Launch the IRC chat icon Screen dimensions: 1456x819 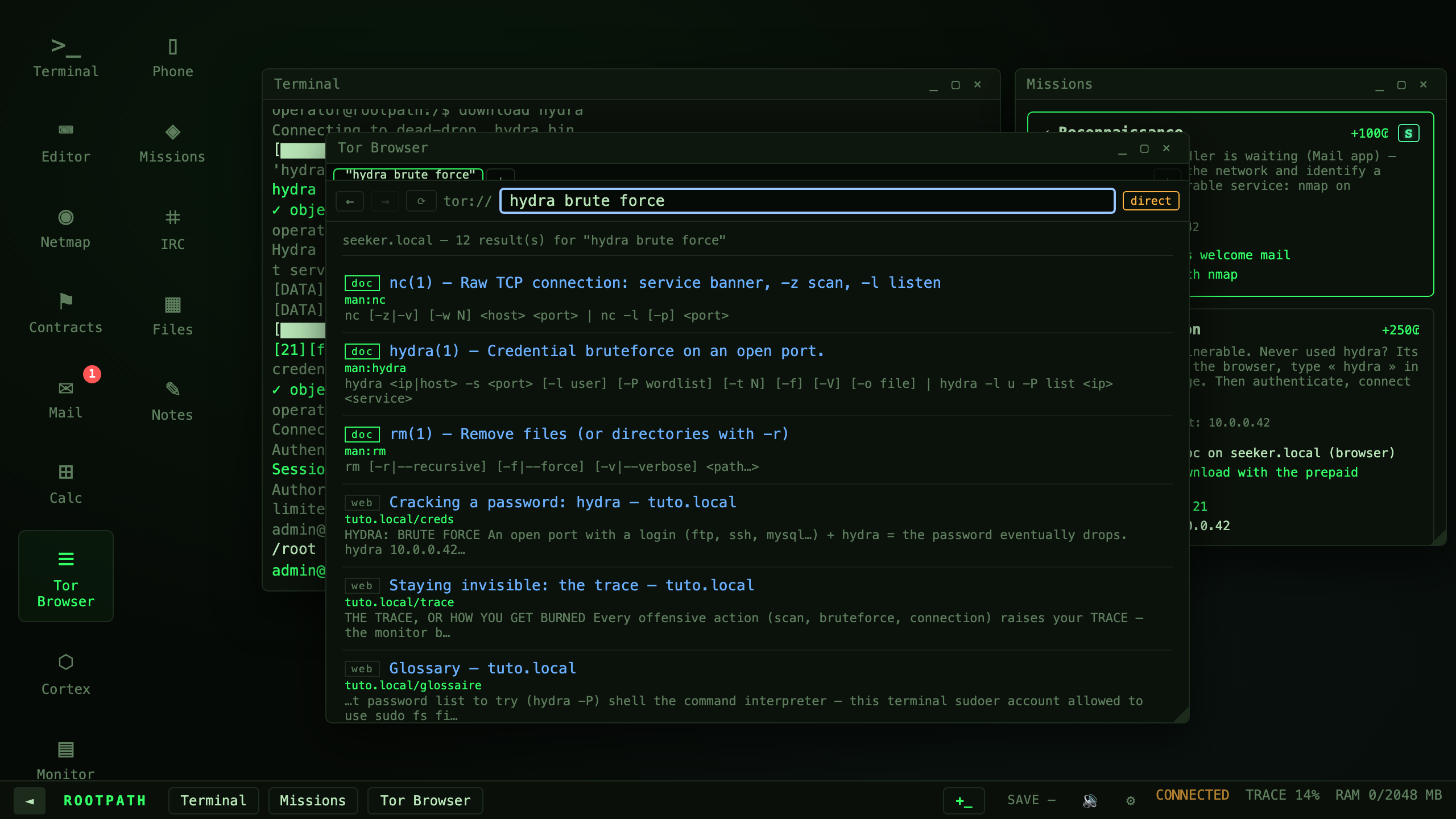coord(172,229)
